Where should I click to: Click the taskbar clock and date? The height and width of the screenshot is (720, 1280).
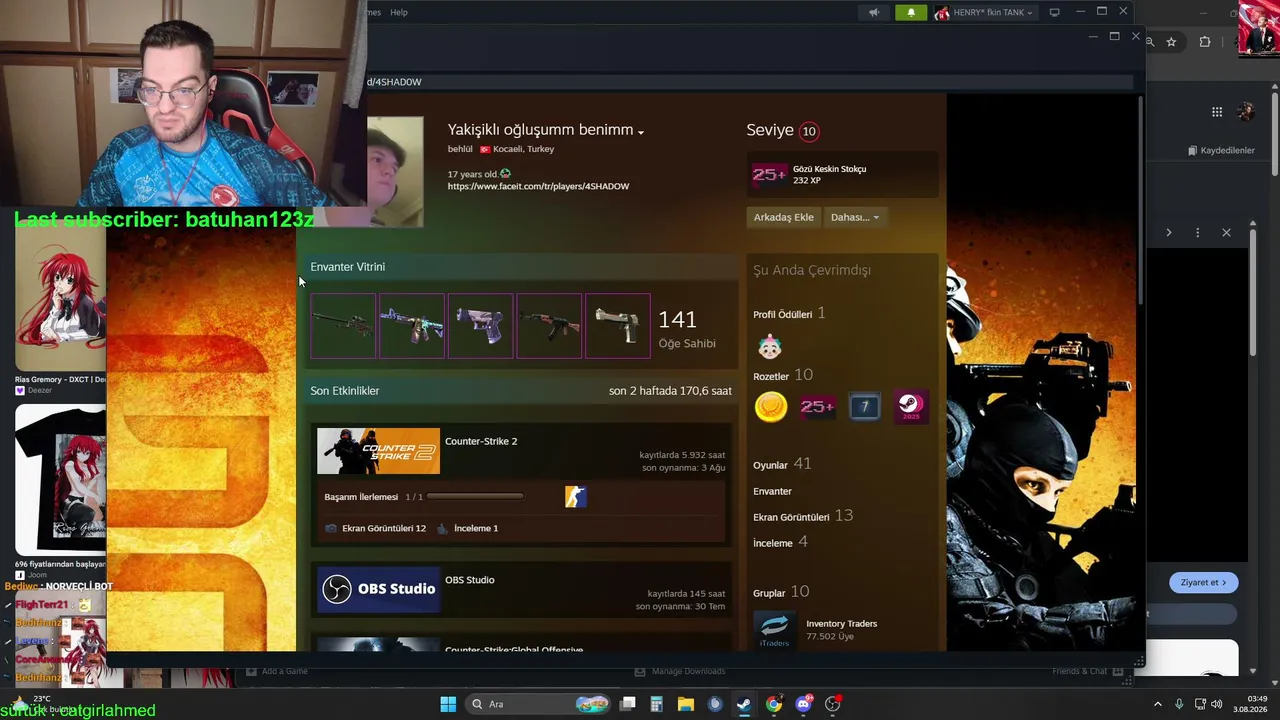(x=1250, y=704)
